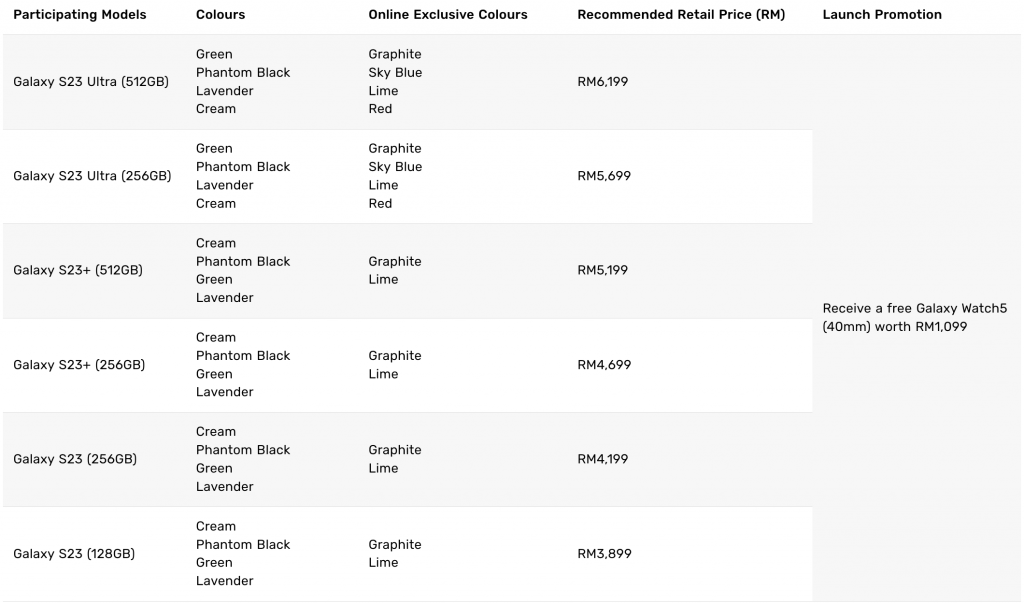Select the Online Exclusive Colours header
This screenshot has width=1024, height=604.
pyautogui.click(x=447, y=15)
